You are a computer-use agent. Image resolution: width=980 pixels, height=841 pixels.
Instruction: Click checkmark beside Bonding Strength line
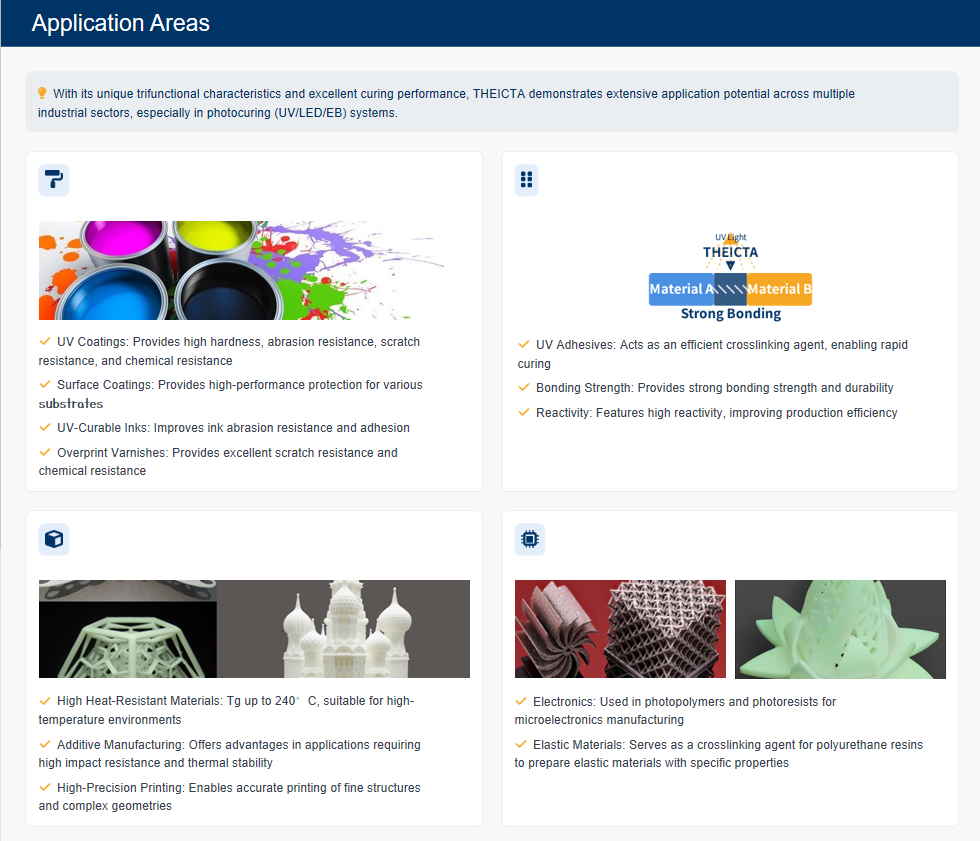524,387
